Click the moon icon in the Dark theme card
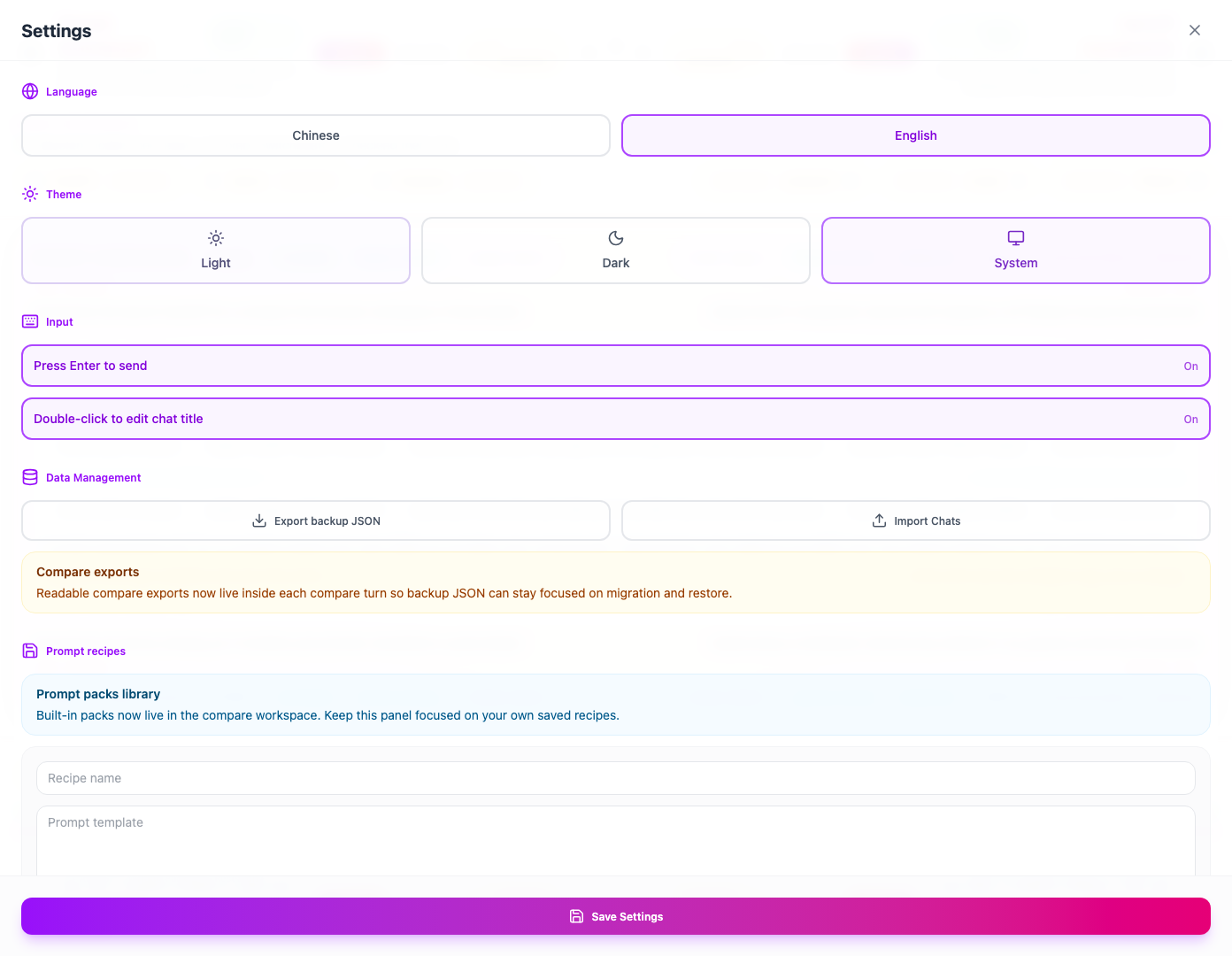The image size is (1232, 956). (x=616, y=237)
